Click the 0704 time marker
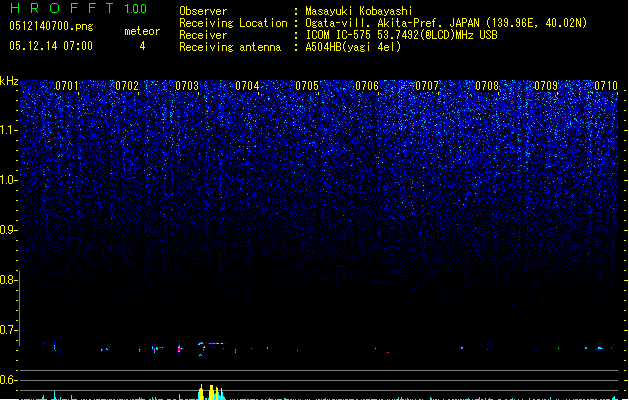The width and height of the screenshot is (629, 400). (x=247, y=86)
